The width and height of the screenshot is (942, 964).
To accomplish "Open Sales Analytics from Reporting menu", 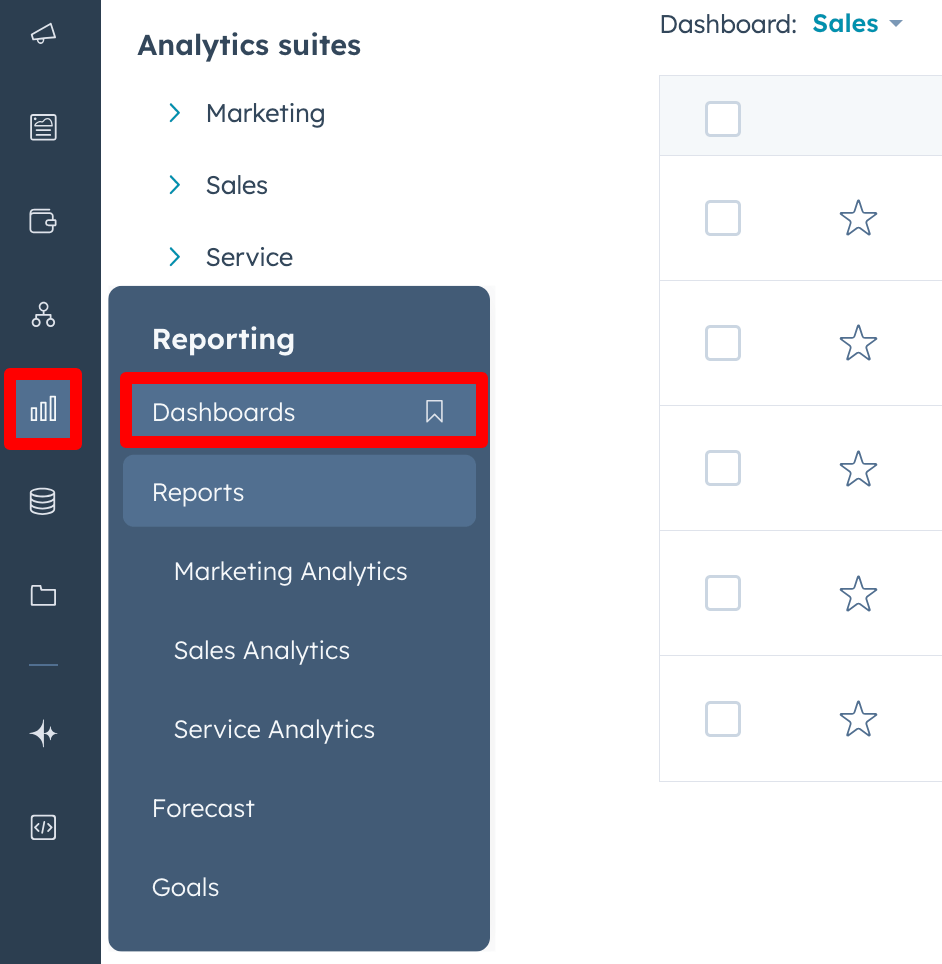I will 261,650.
